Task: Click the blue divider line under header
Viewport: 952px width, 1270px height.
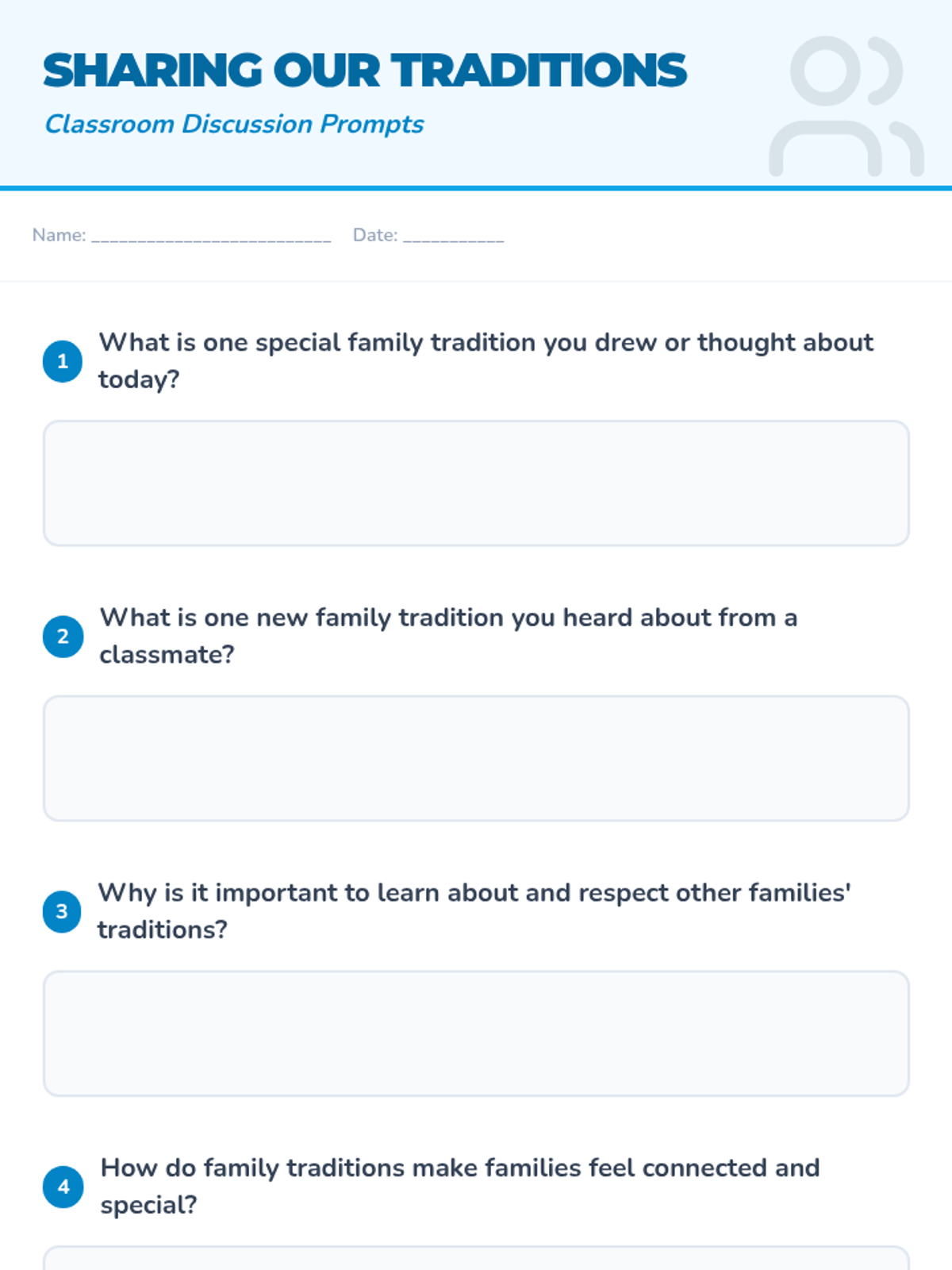Action: [476, 188]
